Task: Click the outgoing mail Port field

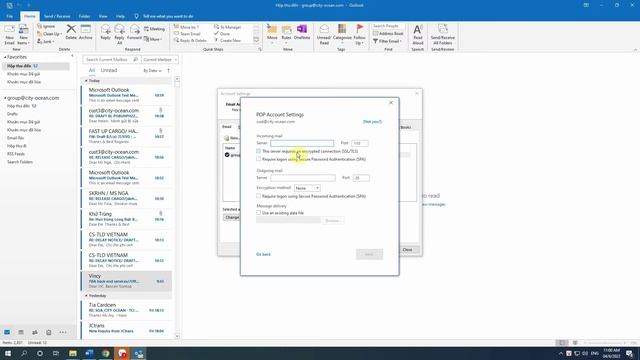Action: (x=361, y=178)
